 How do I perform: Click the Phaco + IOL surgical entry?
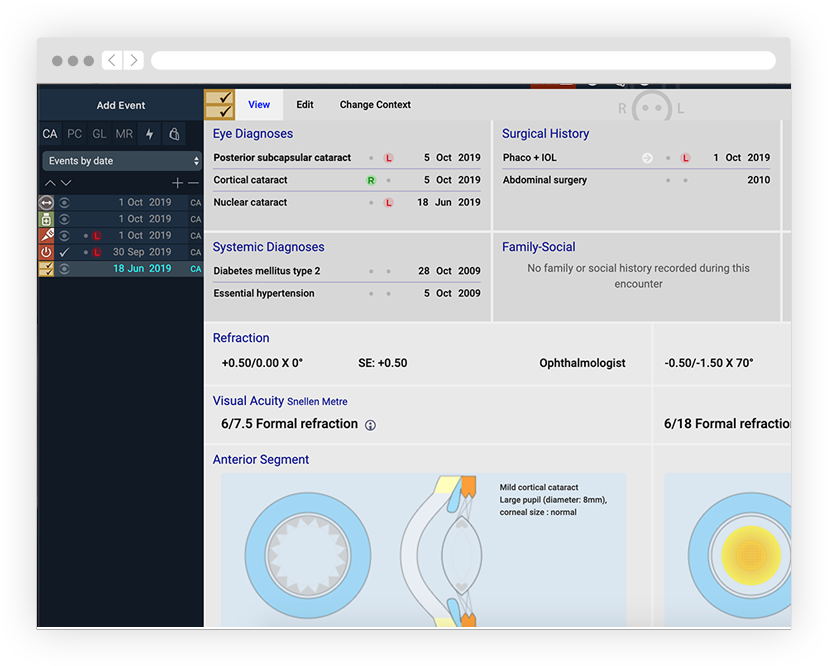[x=529, y=157]
